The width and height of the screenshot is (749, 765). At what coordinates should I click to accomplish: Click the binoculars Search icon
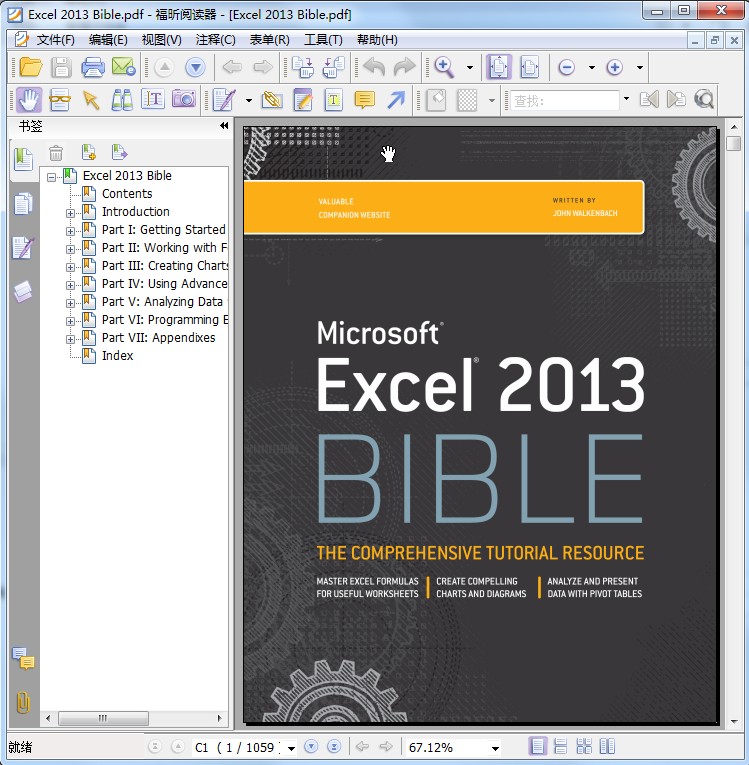point(122,99)
